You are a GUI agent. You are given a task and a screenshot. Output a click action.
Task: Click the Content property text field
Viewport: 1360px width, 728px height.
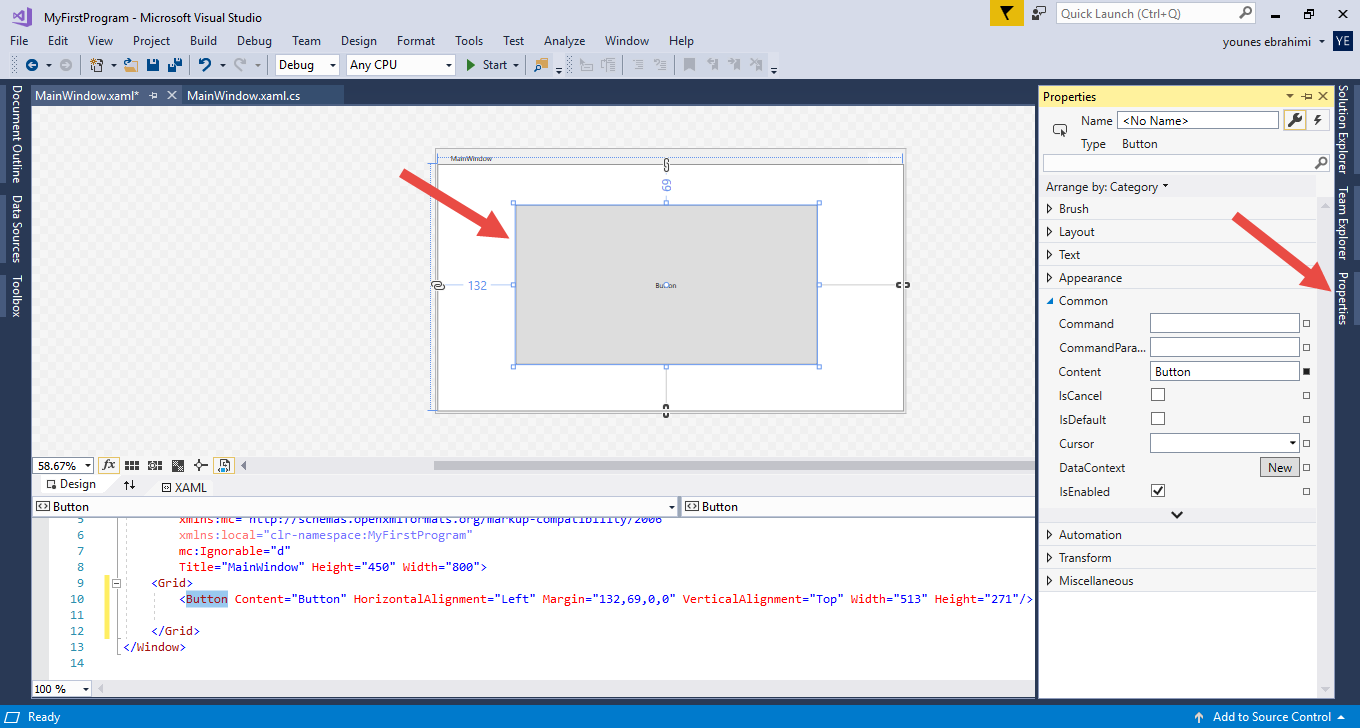[x=1223, y=371]
